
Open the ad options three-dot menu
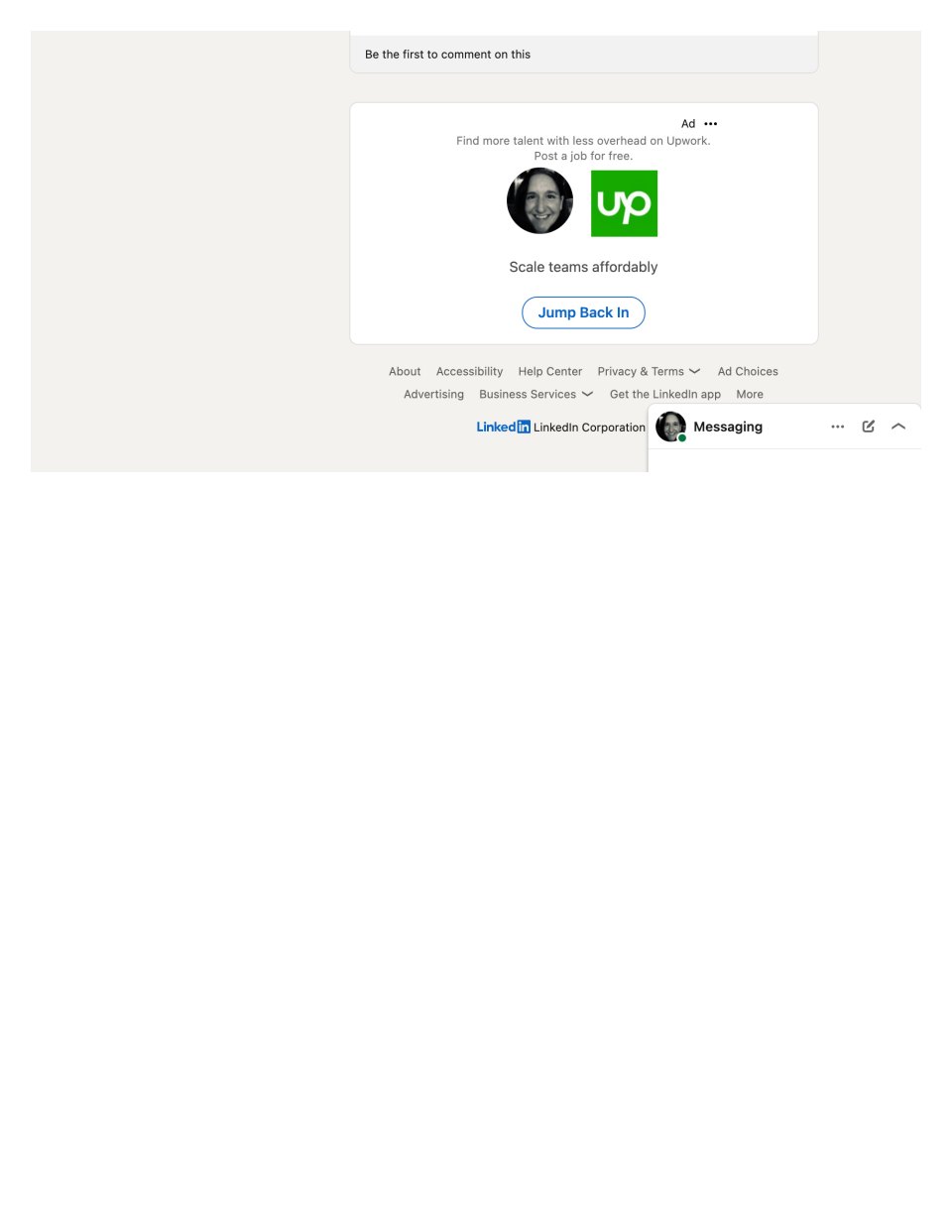click(x=710, y=124)
